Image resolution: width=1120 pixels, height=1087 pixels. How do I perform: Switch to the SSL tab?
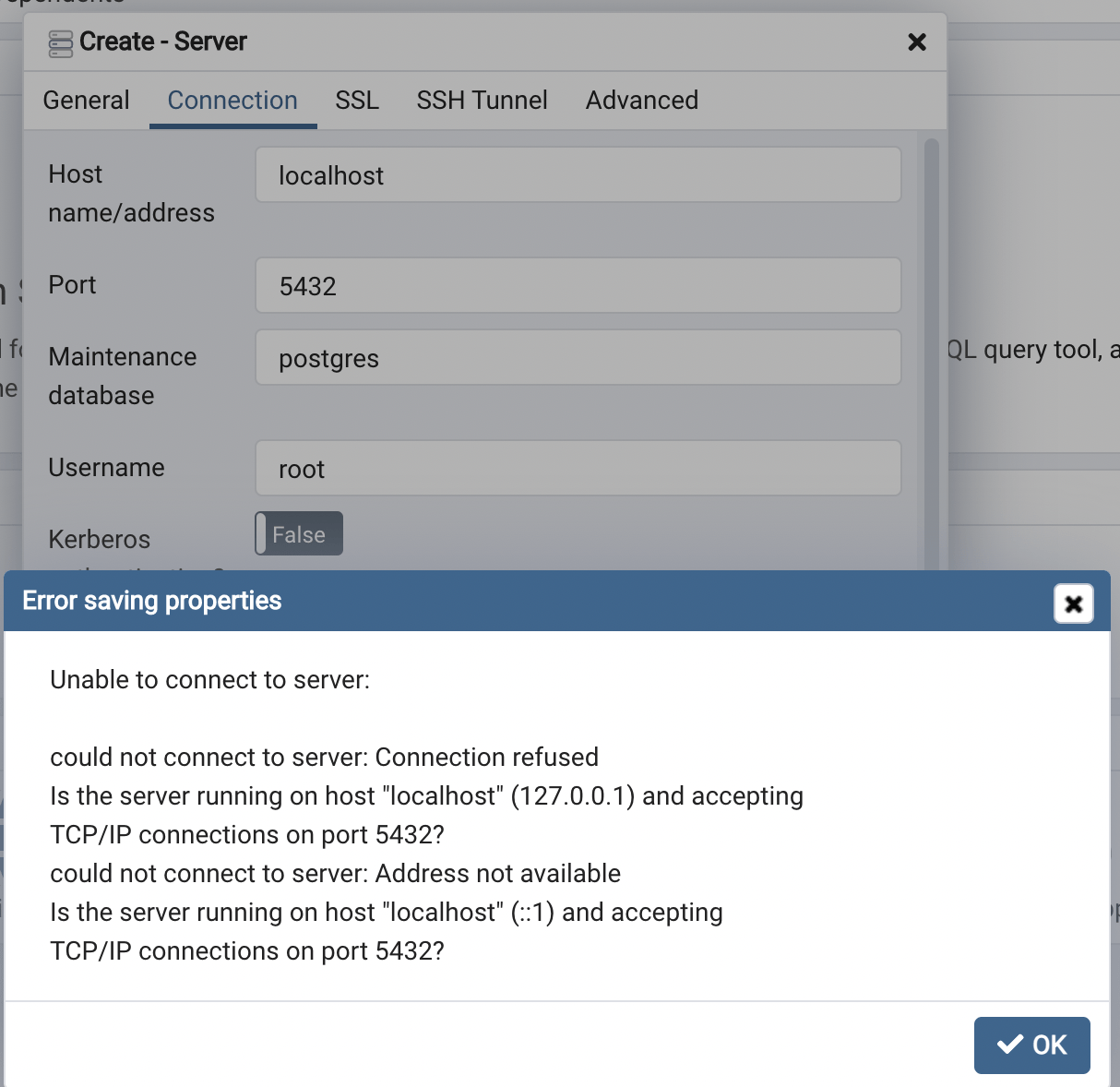click(x=356, y=101)
